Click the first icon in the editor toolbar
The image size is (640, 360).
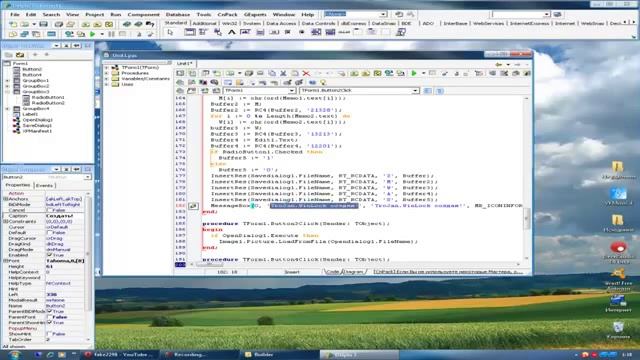tap(180, 73)
